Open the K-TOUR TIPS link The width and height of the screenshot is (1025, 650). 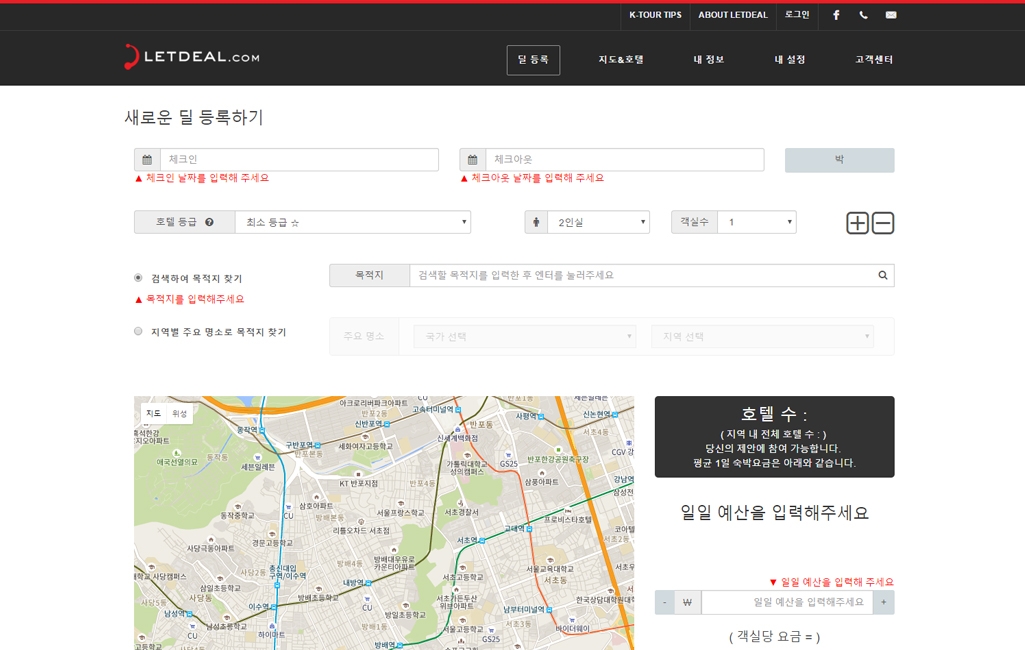click(655, 15)
